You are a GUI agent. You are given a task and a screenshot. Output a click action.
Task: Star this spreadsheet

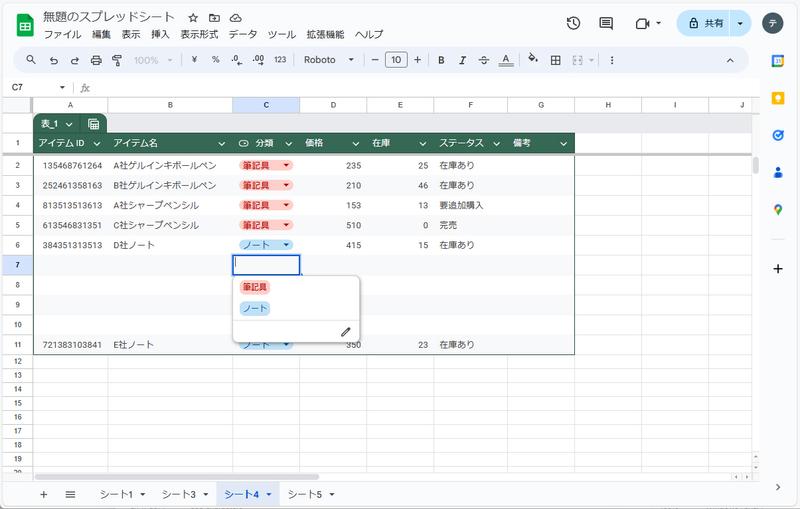click(x=193, y=18)
